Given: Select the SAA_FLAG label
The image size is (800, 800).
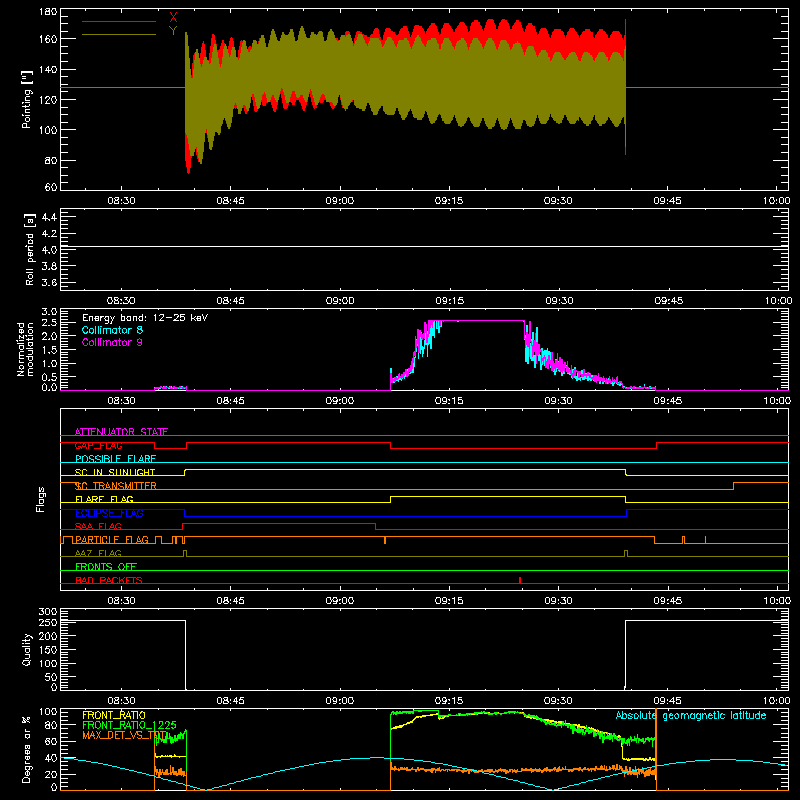Looking at the screenshot, I should (98, 526).
